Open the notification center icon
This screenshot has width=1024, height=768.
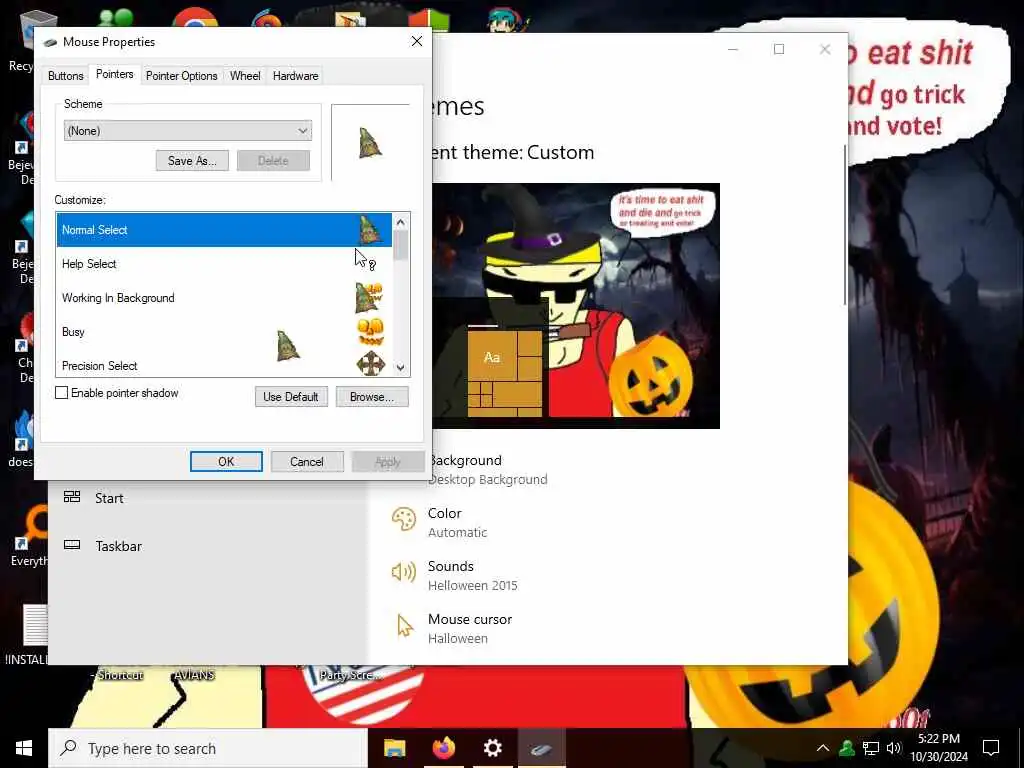pyautogui.click(x=991, y=748)
